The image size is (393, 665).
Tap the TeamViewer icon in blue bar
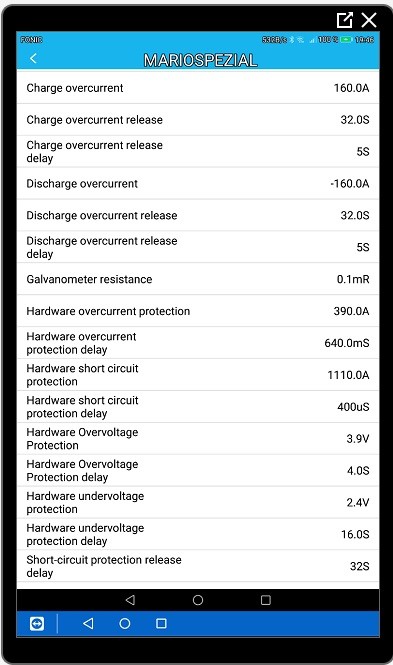tap(37, 624)
